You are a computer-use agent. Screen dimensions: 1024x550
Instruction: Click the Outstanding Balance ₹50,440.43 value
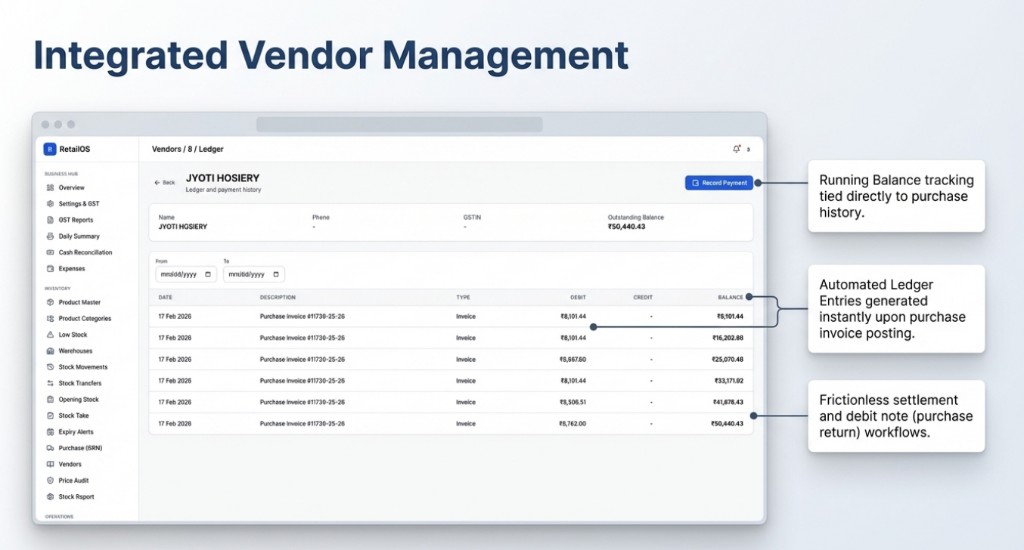pos(626,227)
